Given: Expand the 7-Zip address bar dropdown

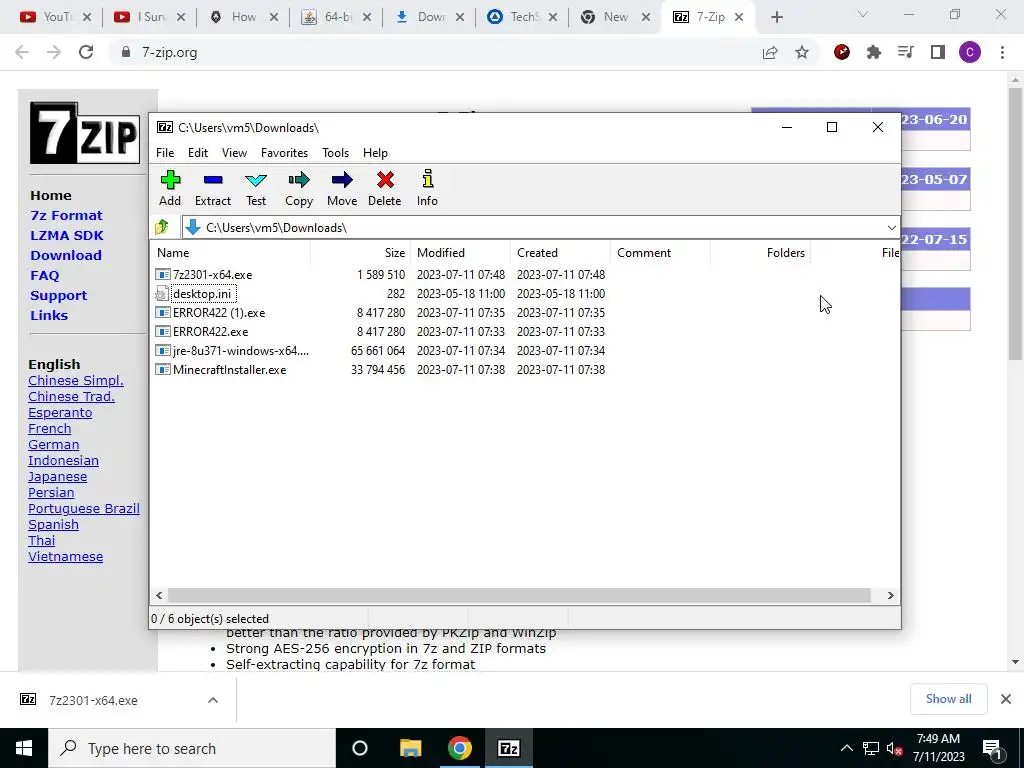Looking at the screenshot, I should [891, 227].
